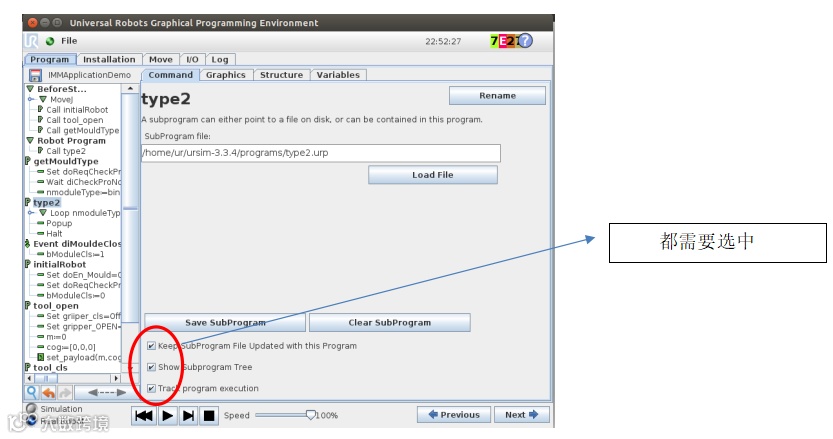Select Call type2 node

coord(66,151)
